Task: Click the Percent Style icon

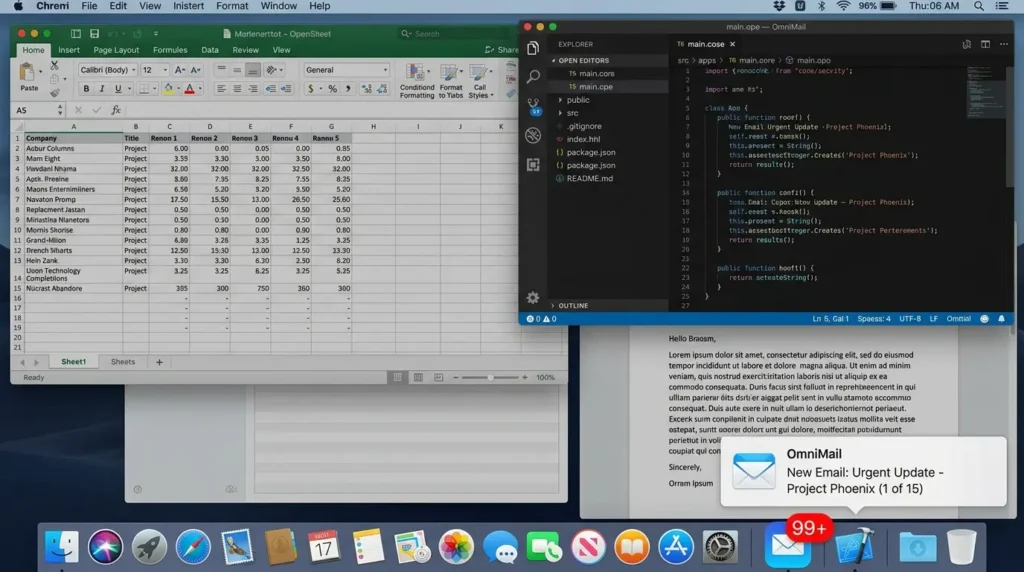Action: coord(332,89)
